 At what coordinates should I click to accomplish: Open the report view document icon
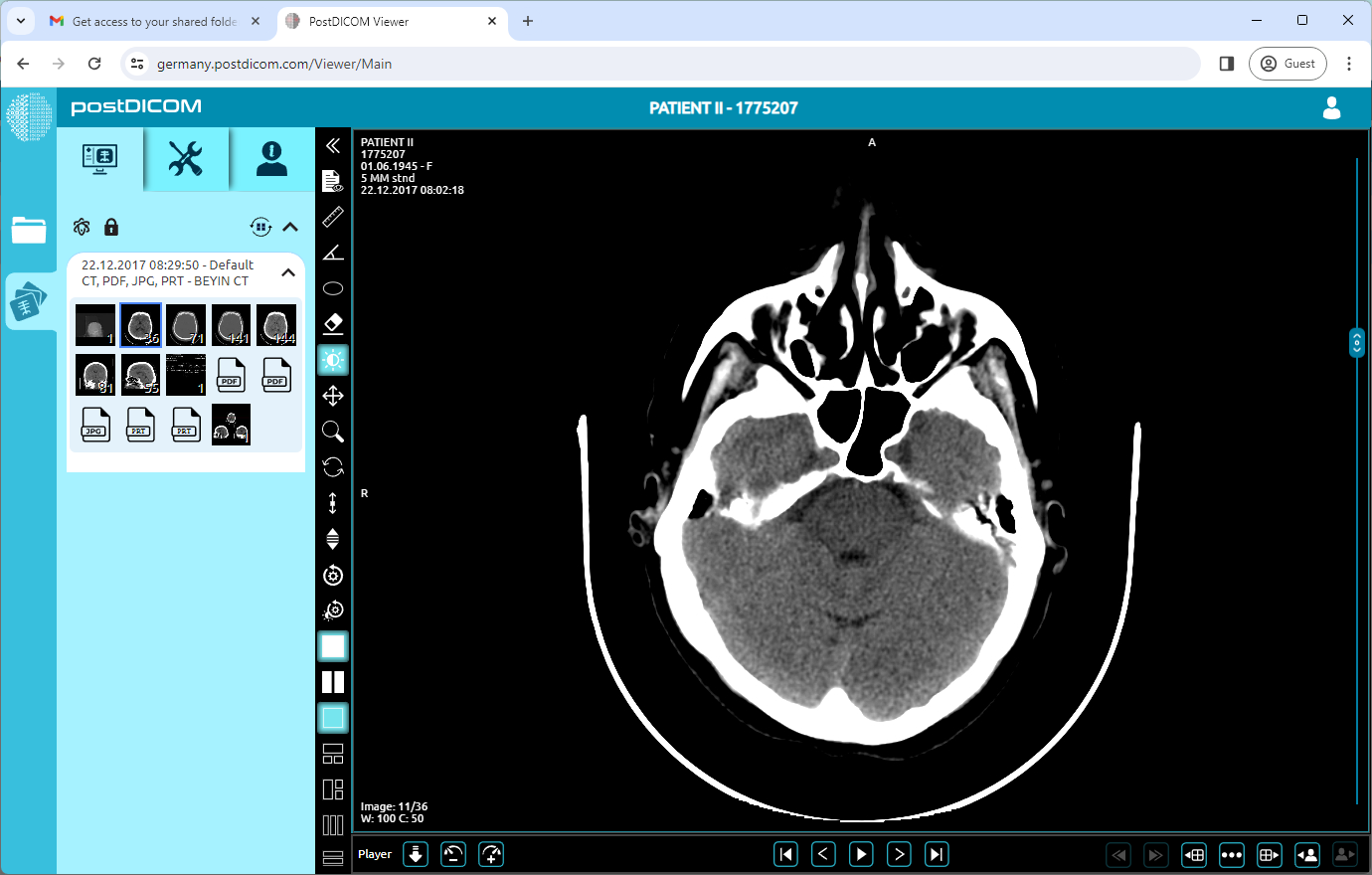point(333,181)
